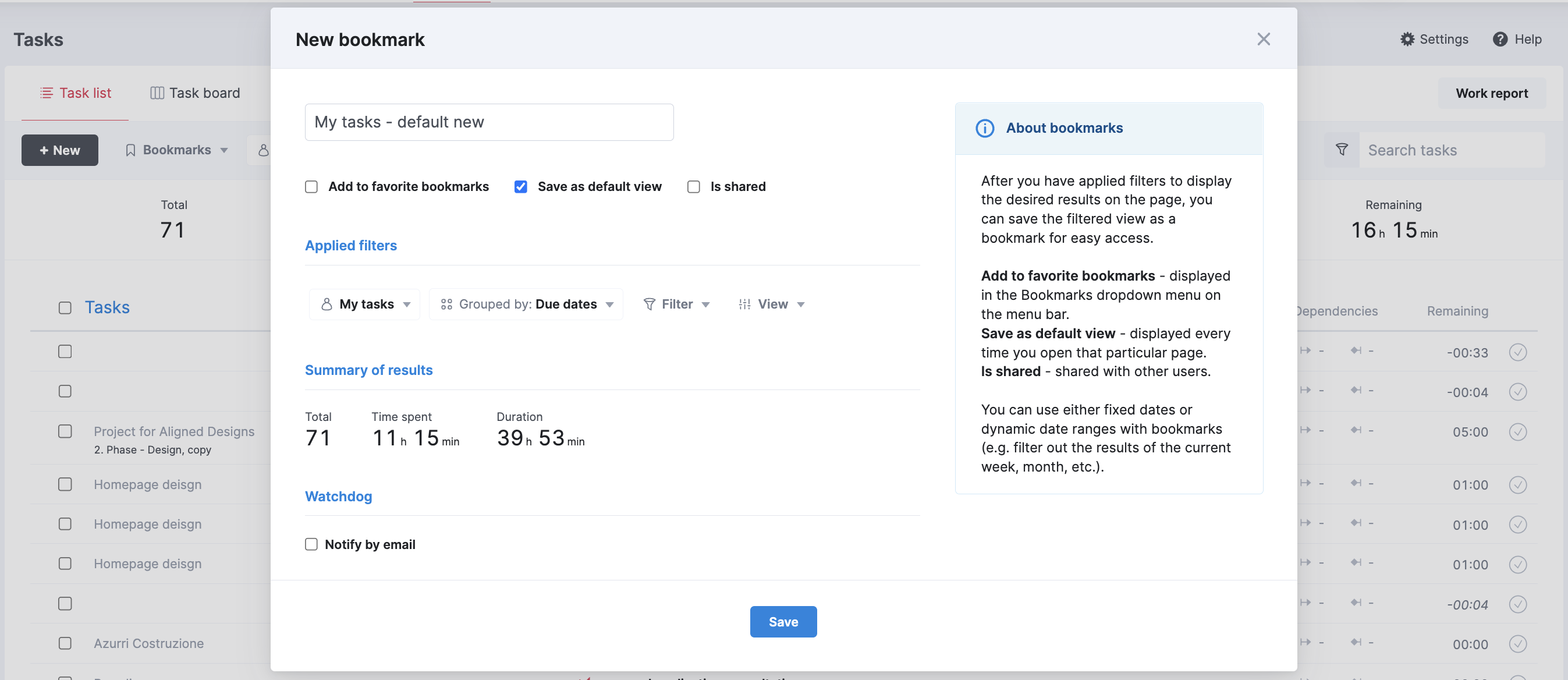Screen dimensions: 1568x680
Task: Close the New bookmark dialog
Action: pyautogui.click(x=1263, y=40)
